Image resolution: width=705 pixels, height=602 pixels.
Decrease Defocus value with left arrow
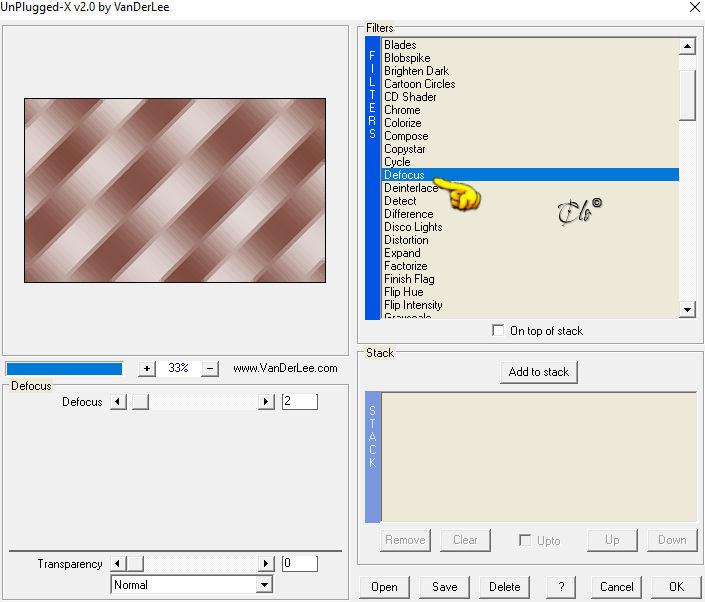coord(118,401)
